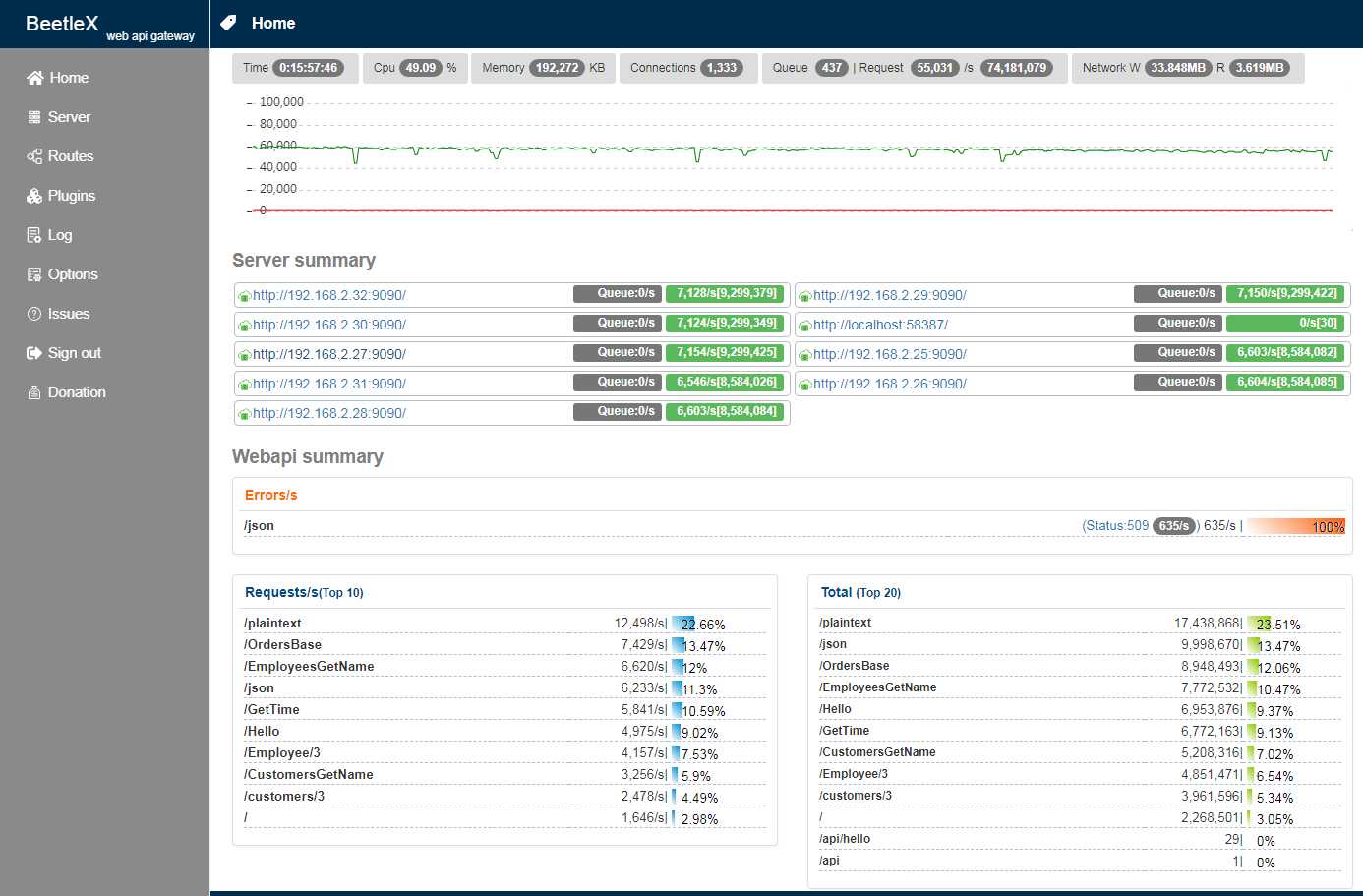This screenshot has width=1363, height=896.
Task: Click the Home icon in sidebar
Action: point(35,78)
